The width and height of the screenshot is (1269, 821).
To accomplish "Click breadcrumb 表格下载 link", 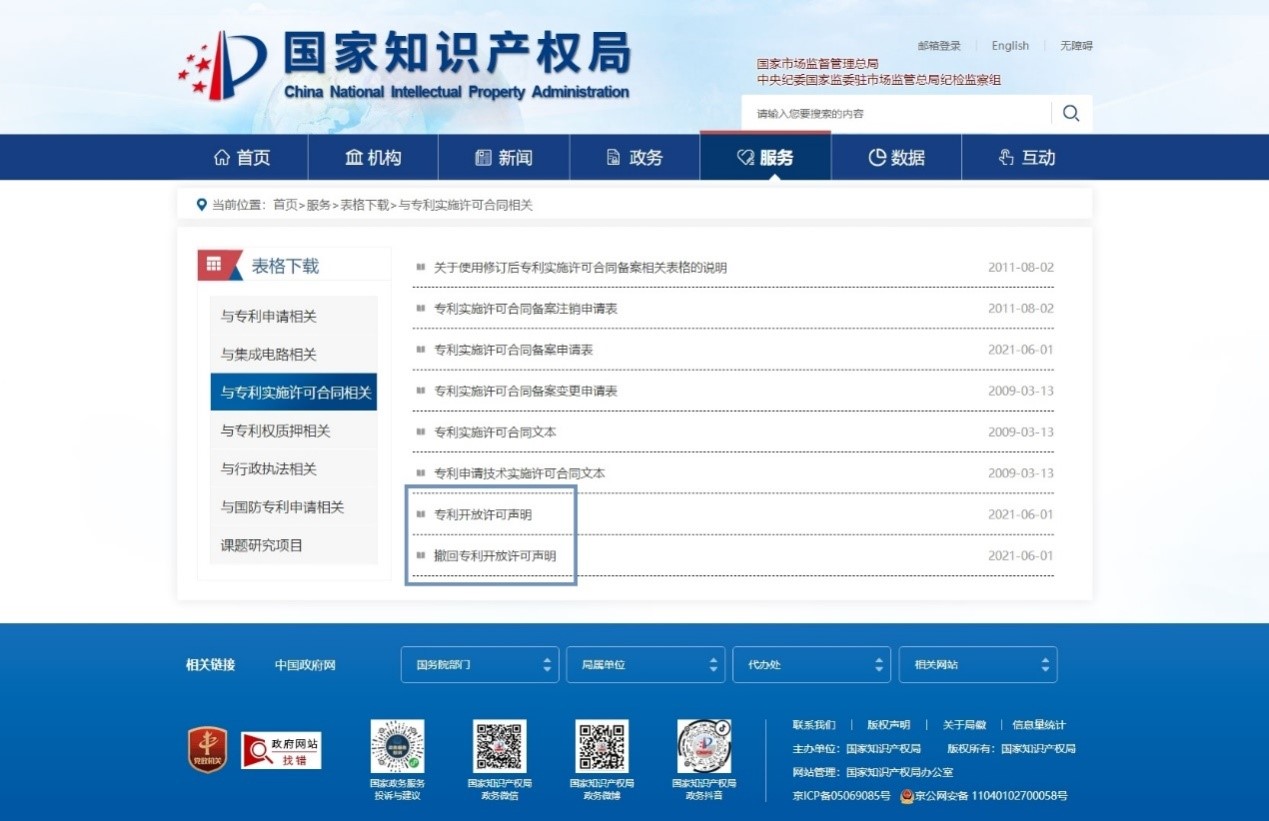I will click(365, 205).
